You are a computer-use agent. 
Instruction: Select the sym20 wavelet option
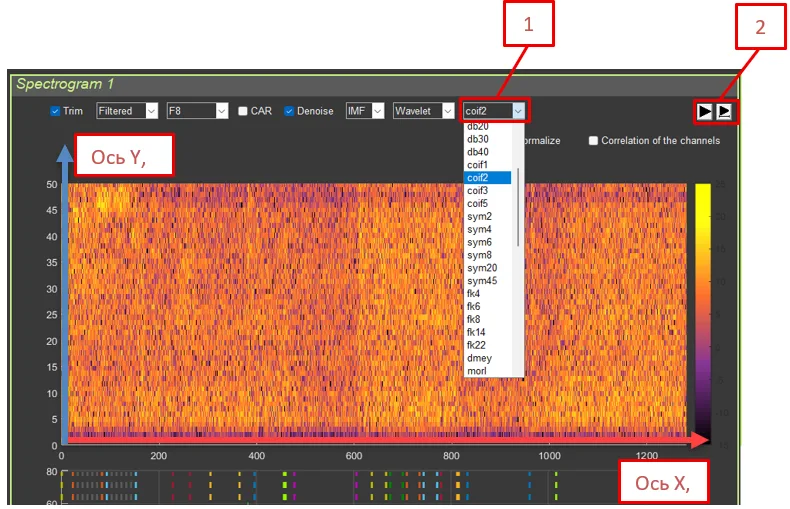(481, 268)
